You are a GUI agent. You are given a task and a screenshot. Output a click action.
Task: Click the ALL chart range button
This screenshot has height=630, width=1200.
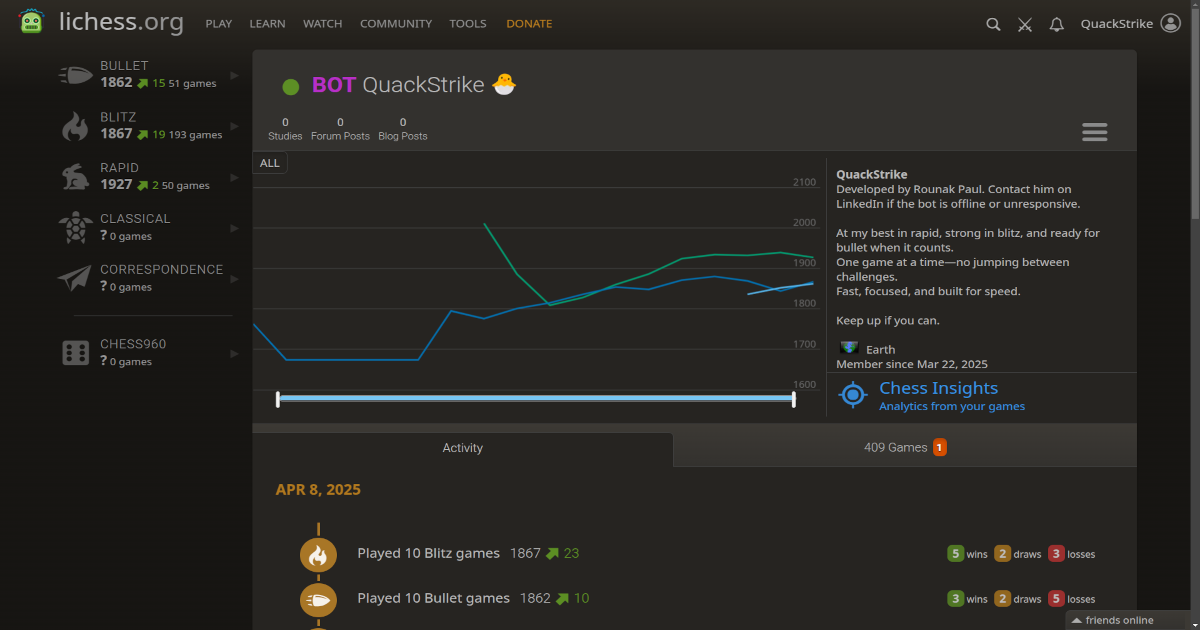pos(270,163)
